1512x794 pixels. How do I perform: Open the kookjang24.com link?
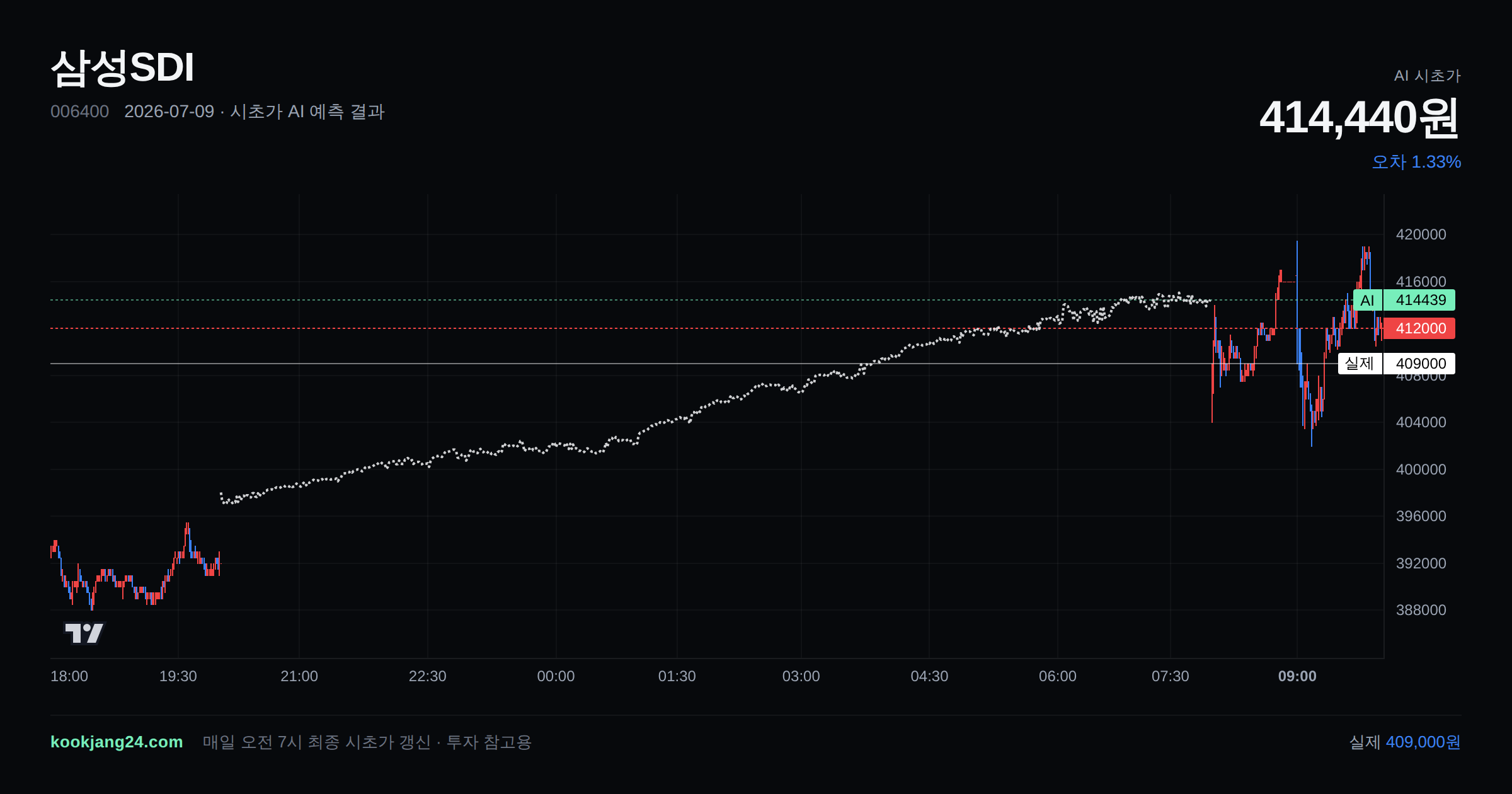[x=117, y=742]
